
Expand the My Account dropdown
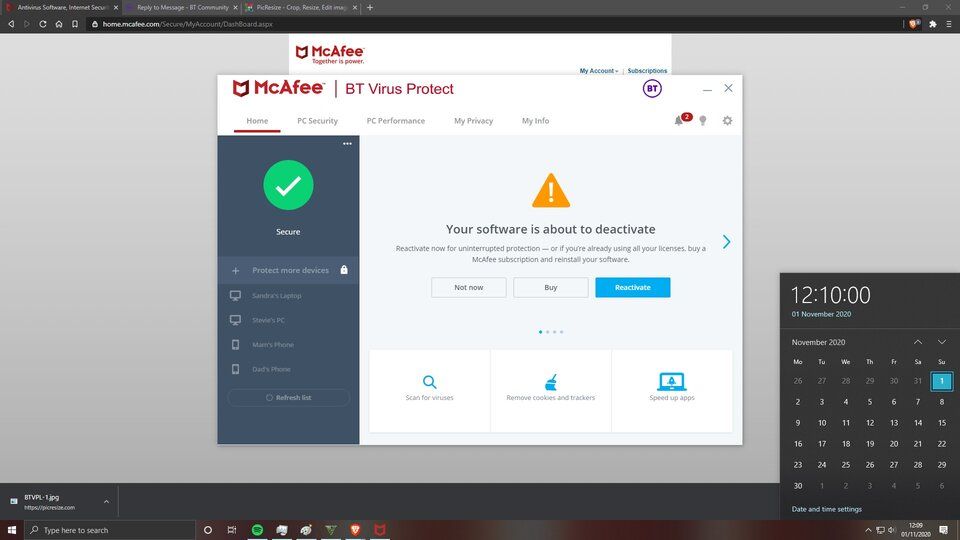tap(598, 71)
